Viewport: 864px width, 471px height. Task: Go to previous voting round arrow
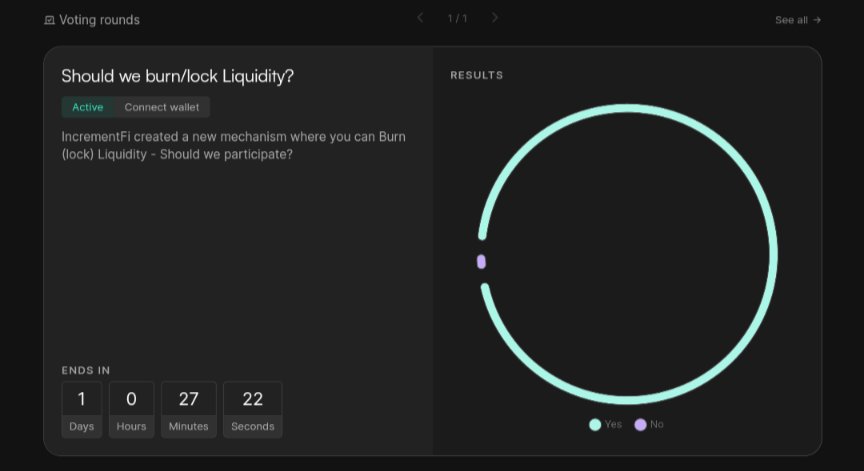[420, 18]
